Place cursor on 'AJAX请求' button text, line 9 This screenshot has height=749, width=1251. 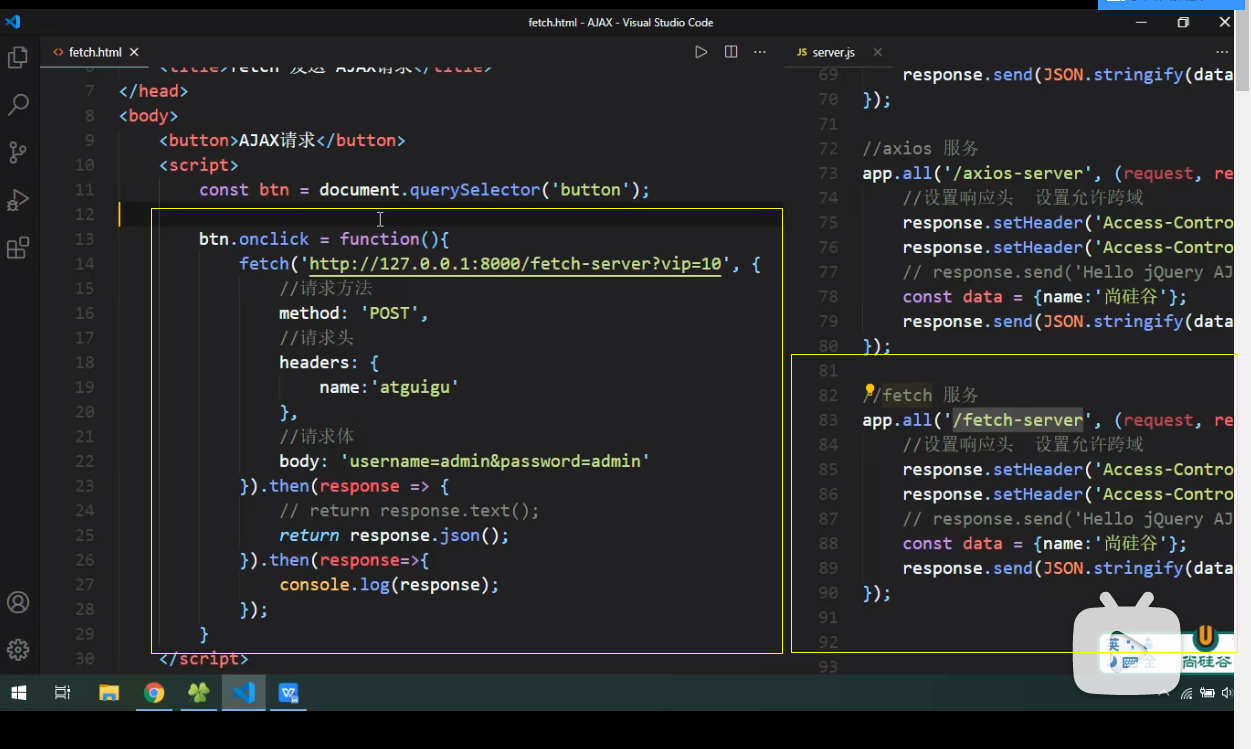click(277, 140)
